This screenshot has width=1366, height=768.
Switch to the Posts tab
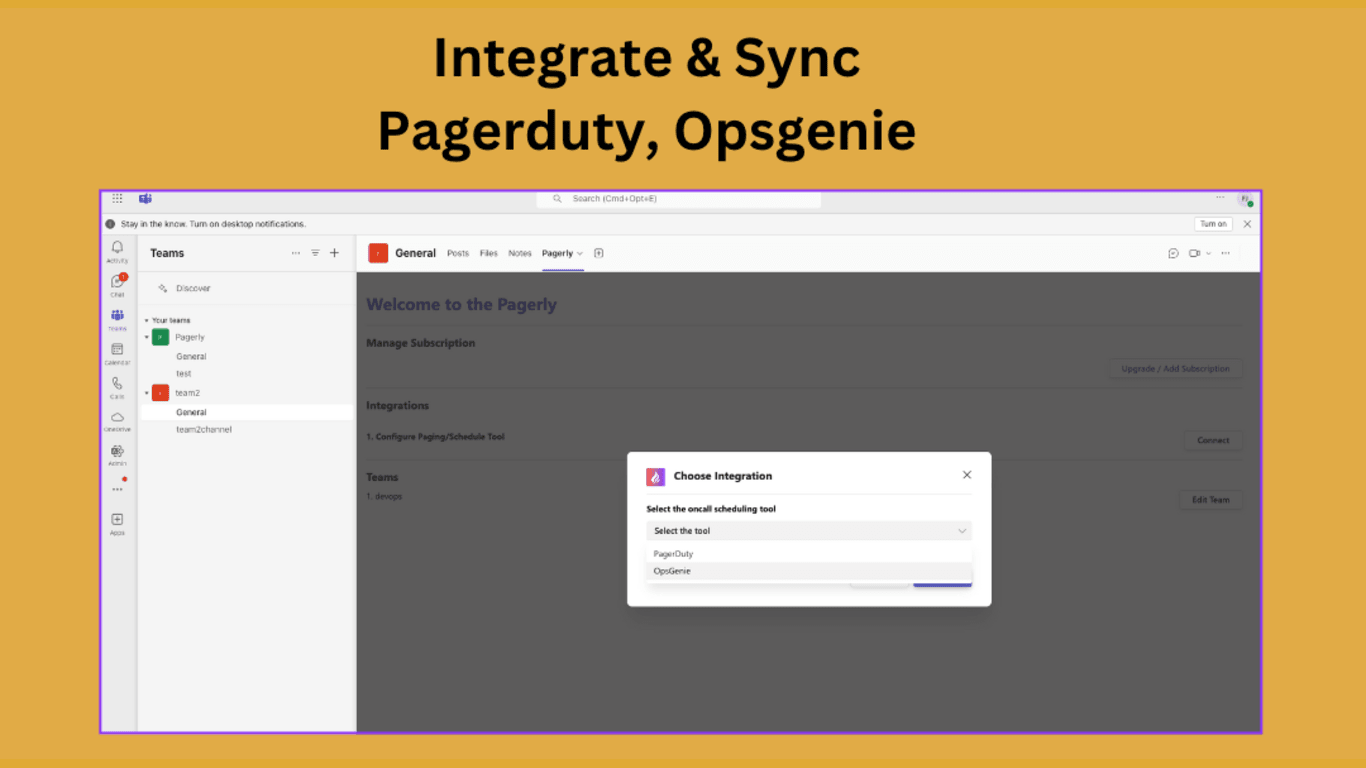458,253
